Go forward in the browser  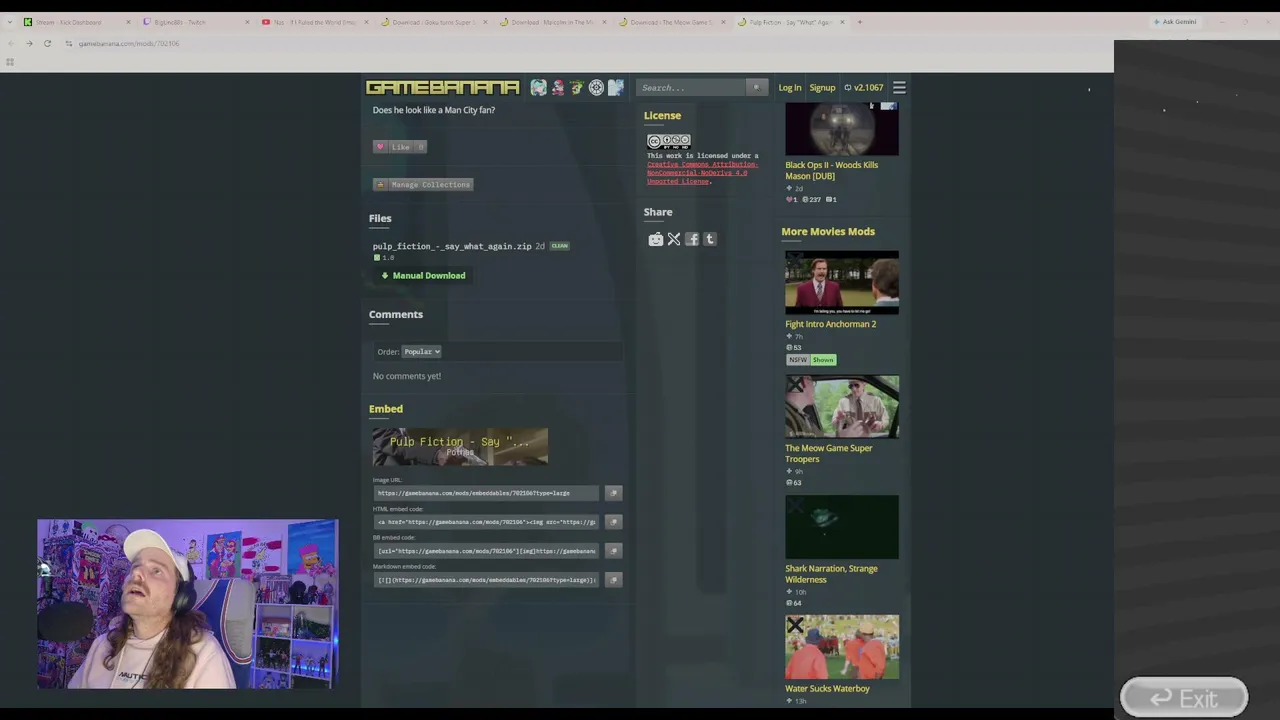29,43
